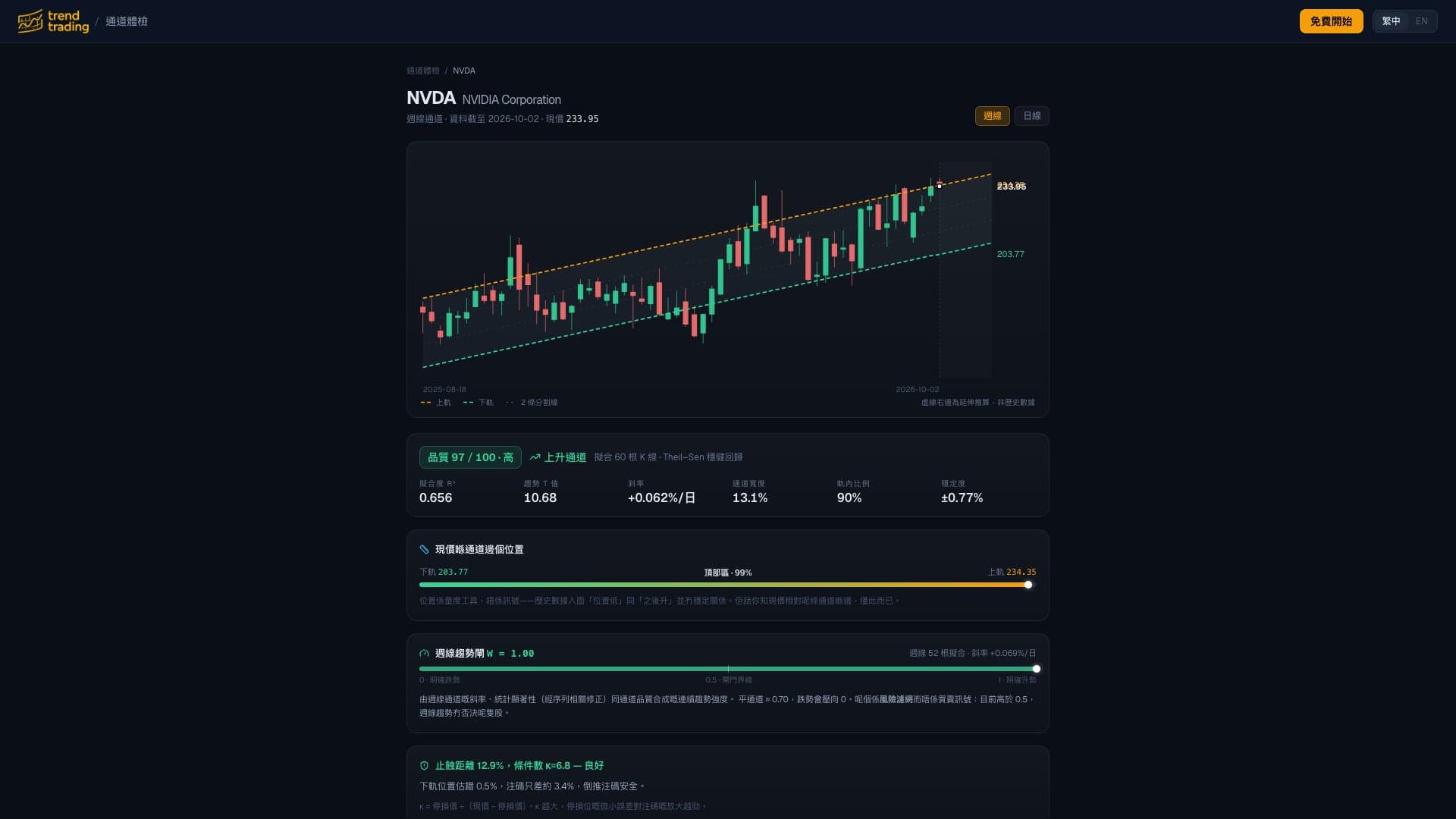This screenshot has height=819, width=1456.
Task: Click the slope value +0.062%/日
Action: click(x=661, y=498)
